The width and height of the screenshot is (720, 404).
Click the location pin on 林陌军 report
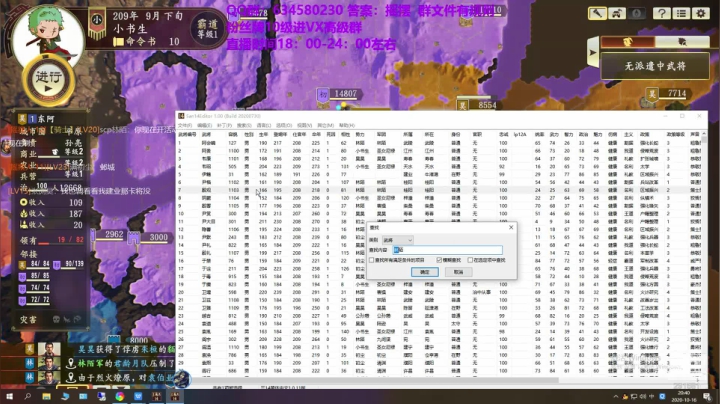(71, 363)
